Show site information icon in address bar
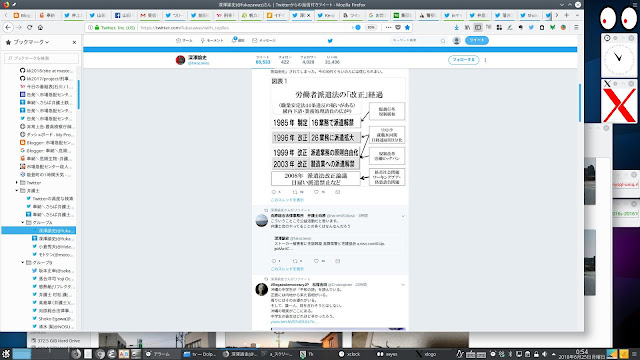640x360 pixels. pos(90,27)
